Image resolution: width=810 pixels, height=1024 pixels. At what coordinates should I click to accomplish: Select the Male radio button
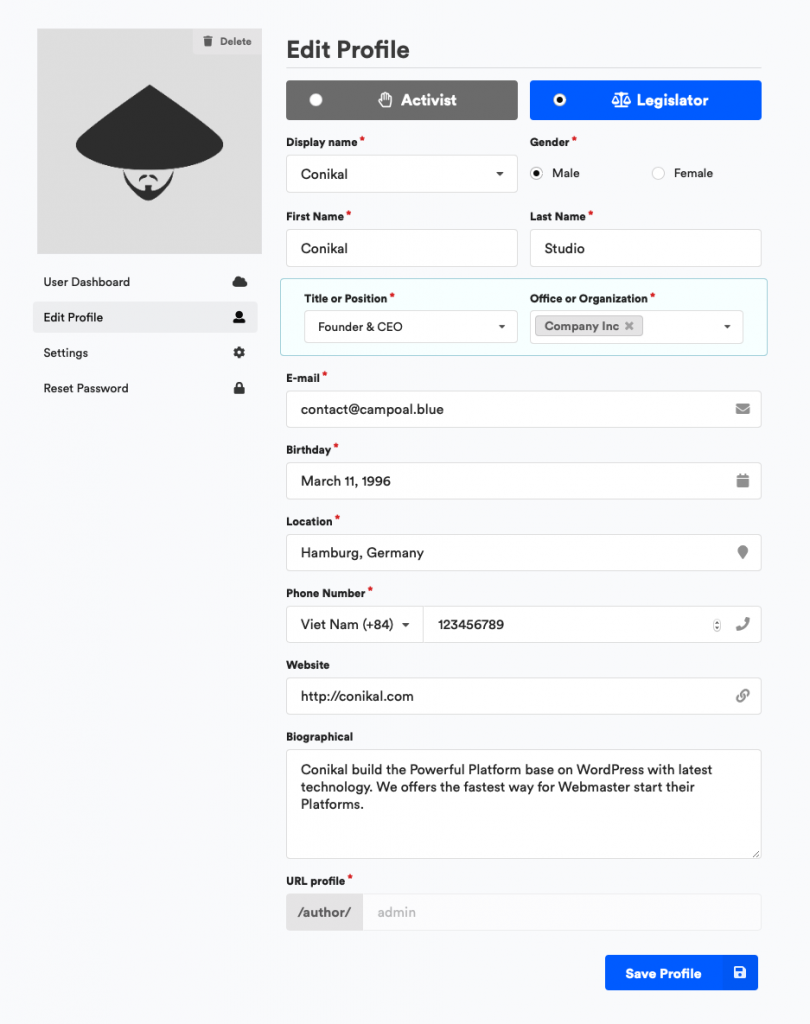pyautogui.click(x=537, y=172)
